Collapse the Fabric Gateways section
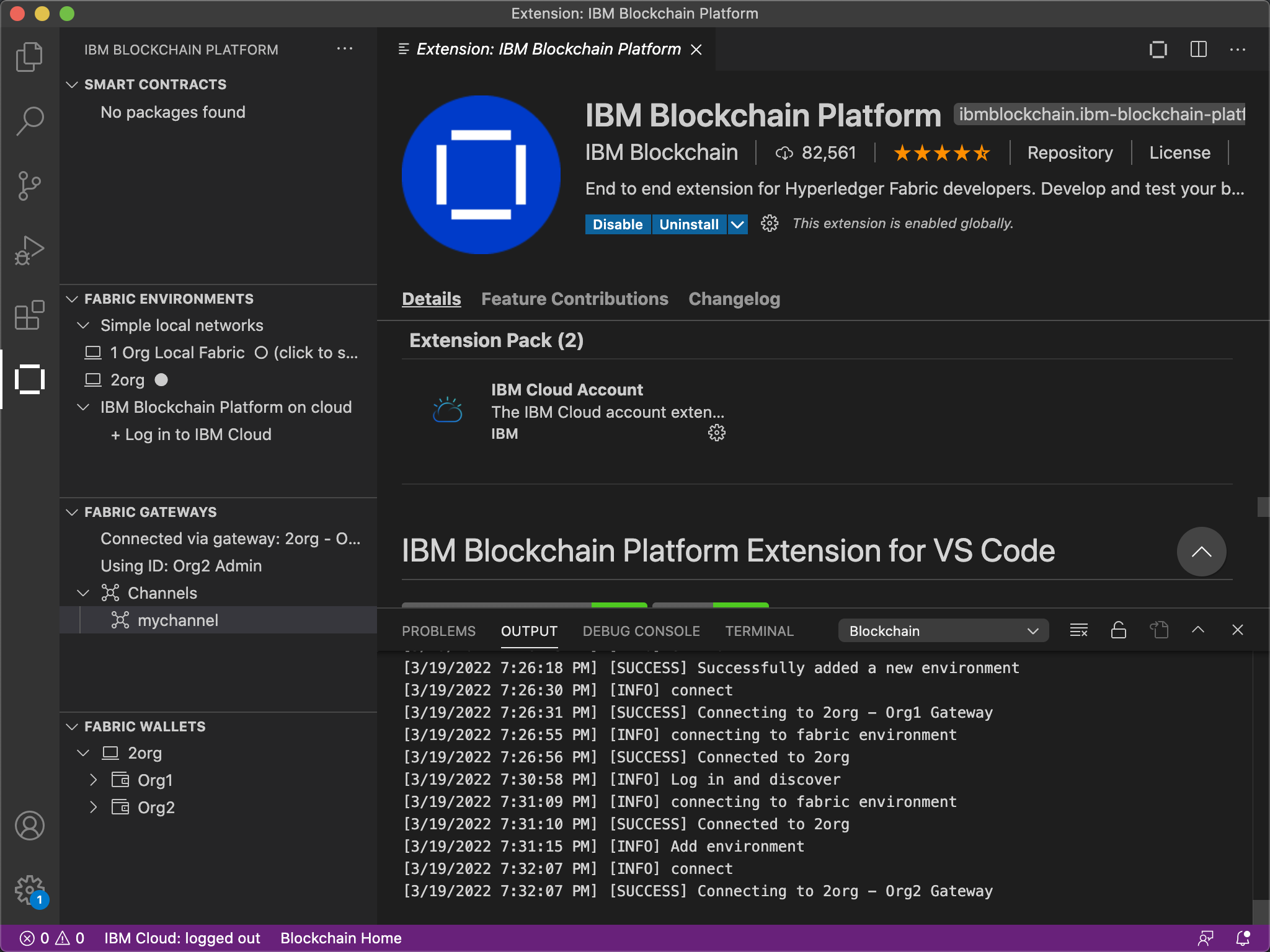The image size is (1270, 952). (x=72, y=512)
